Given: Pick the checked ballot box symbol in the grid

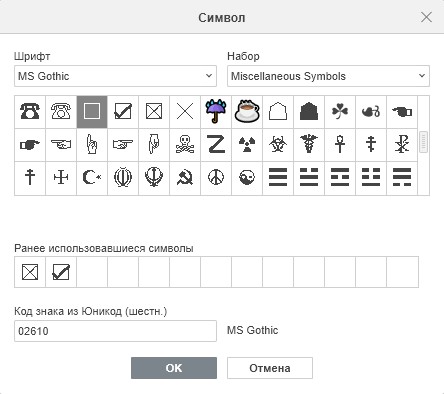Looking at the screenshot, I should (x=123, y=112).
